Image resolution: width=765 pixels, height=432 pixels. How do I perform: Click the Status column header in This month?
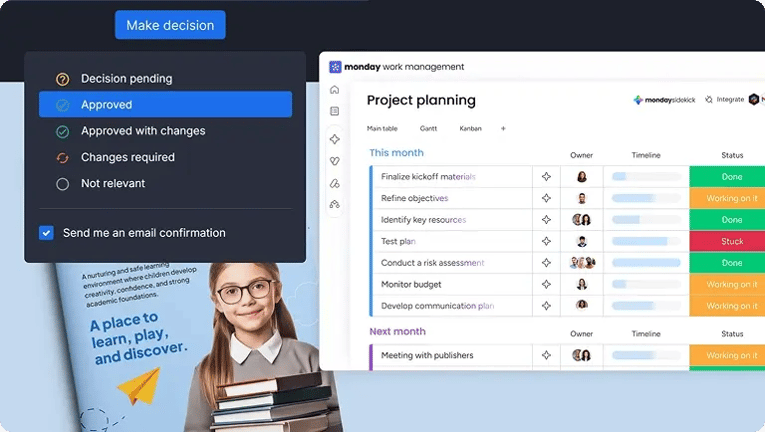732,155
